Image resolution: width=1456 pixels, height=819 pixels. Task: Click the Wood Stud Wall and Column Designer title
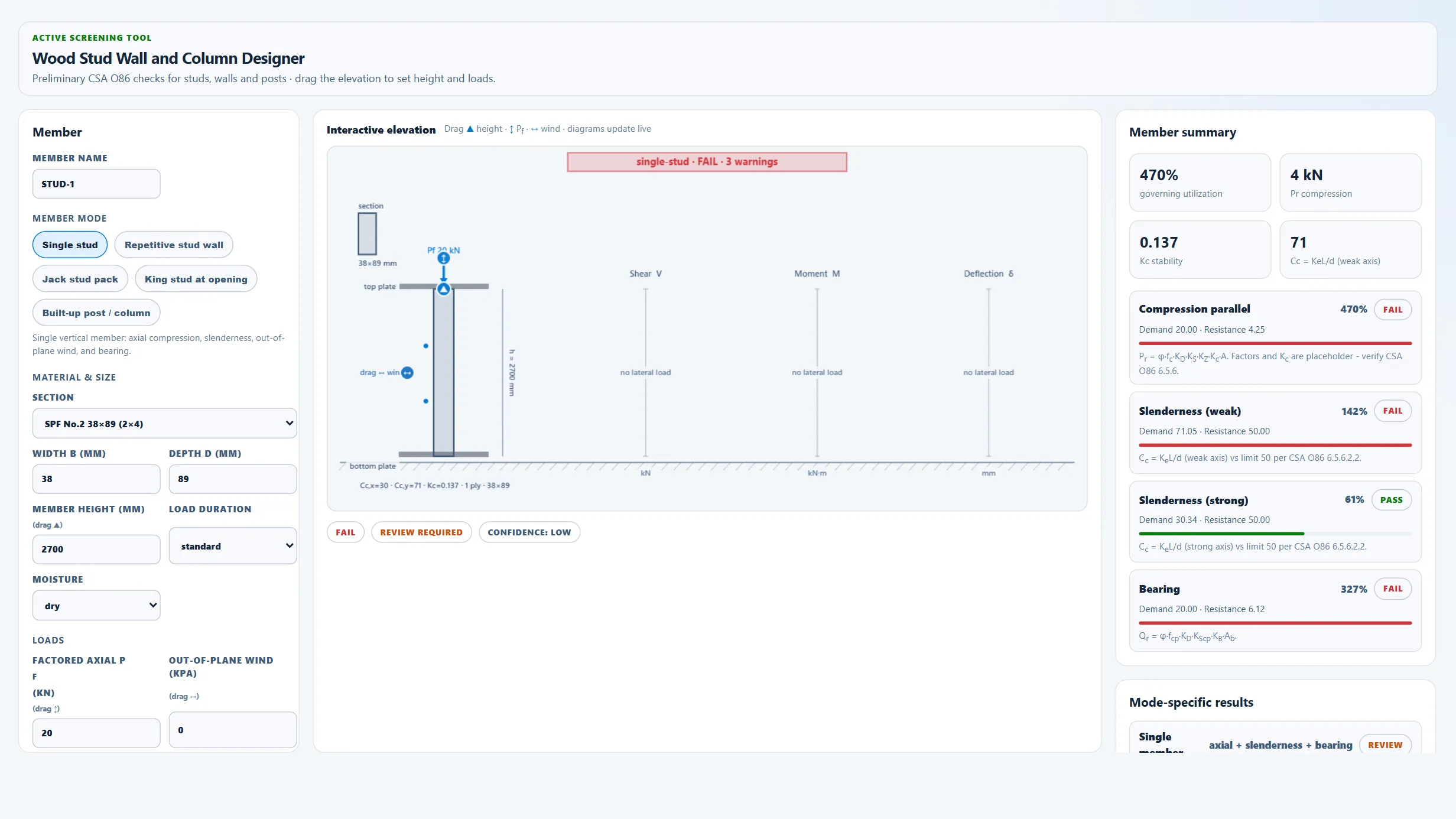point(168,58)
